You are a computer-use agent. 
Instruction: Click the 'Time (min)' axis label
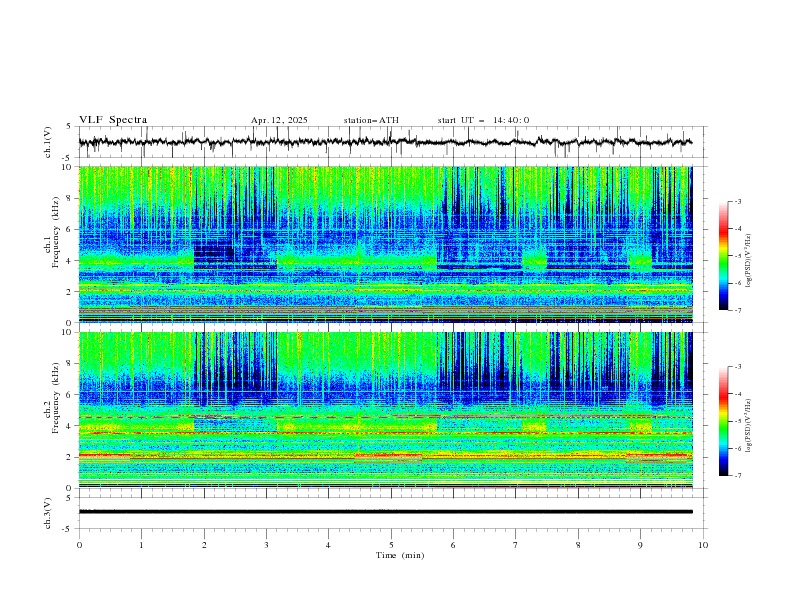[x=400, y=555]
